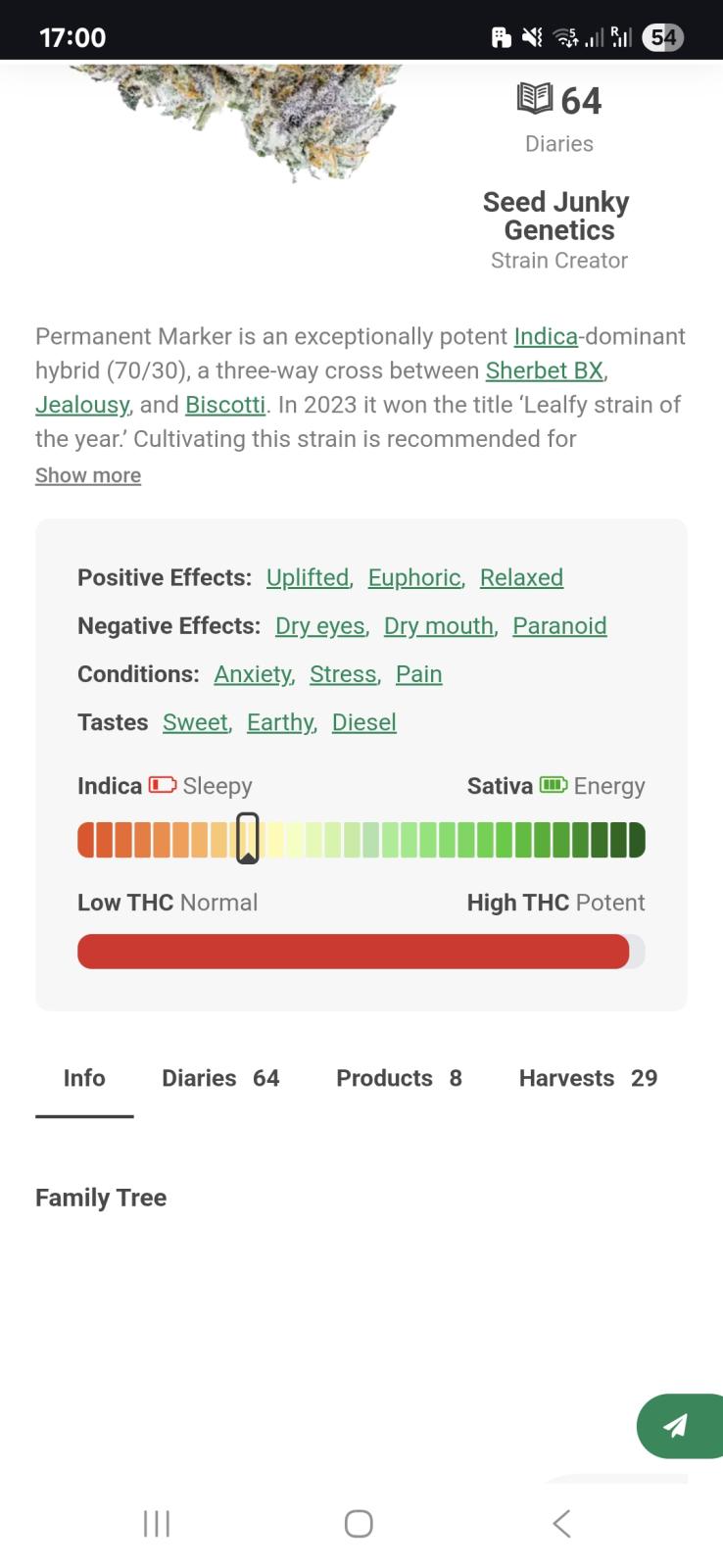
Task: Switch to the Diaries 64 tab
Action: (220, 1078)
